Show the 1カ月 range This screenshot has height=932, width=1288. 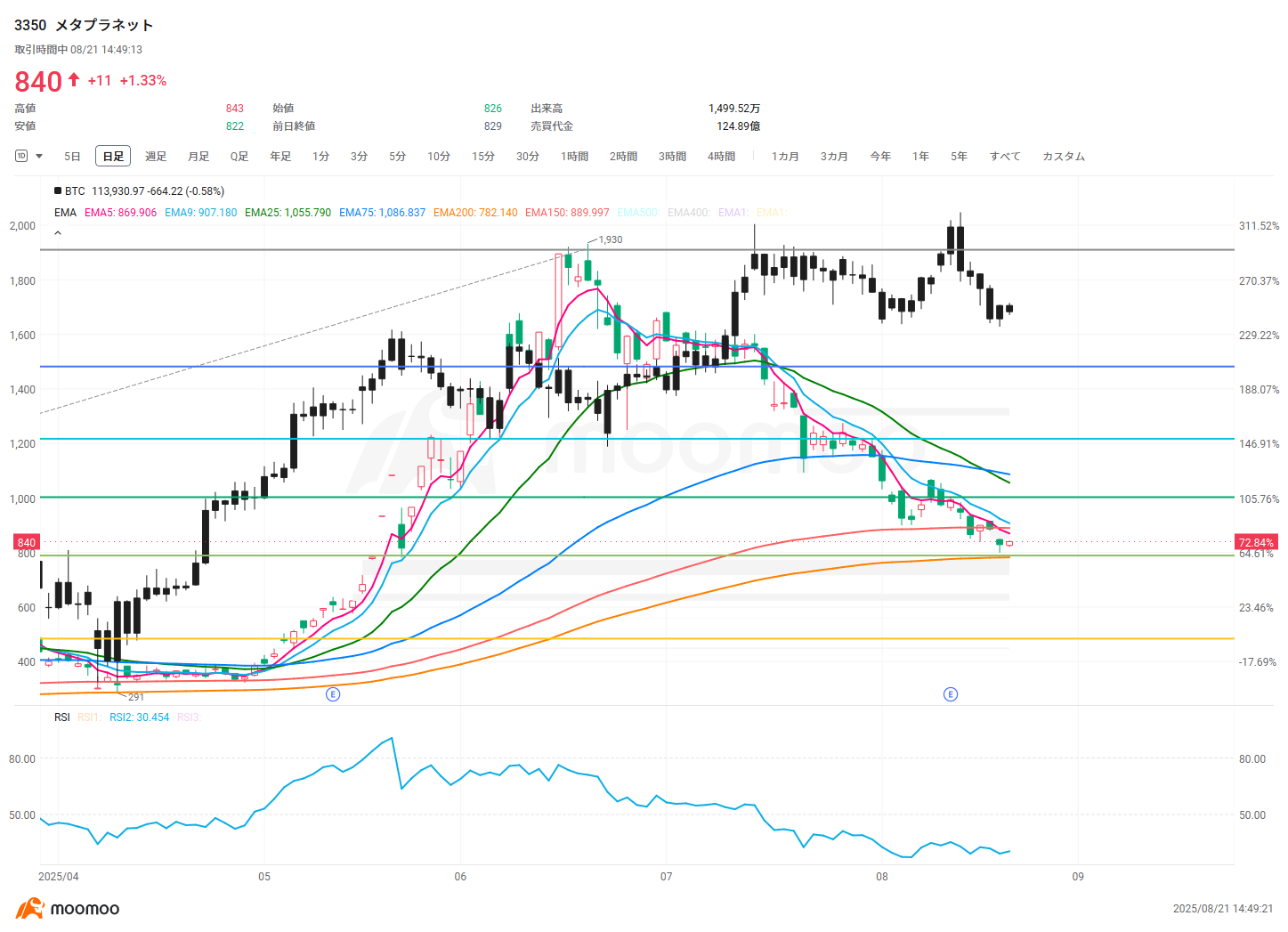coord(785,156)
